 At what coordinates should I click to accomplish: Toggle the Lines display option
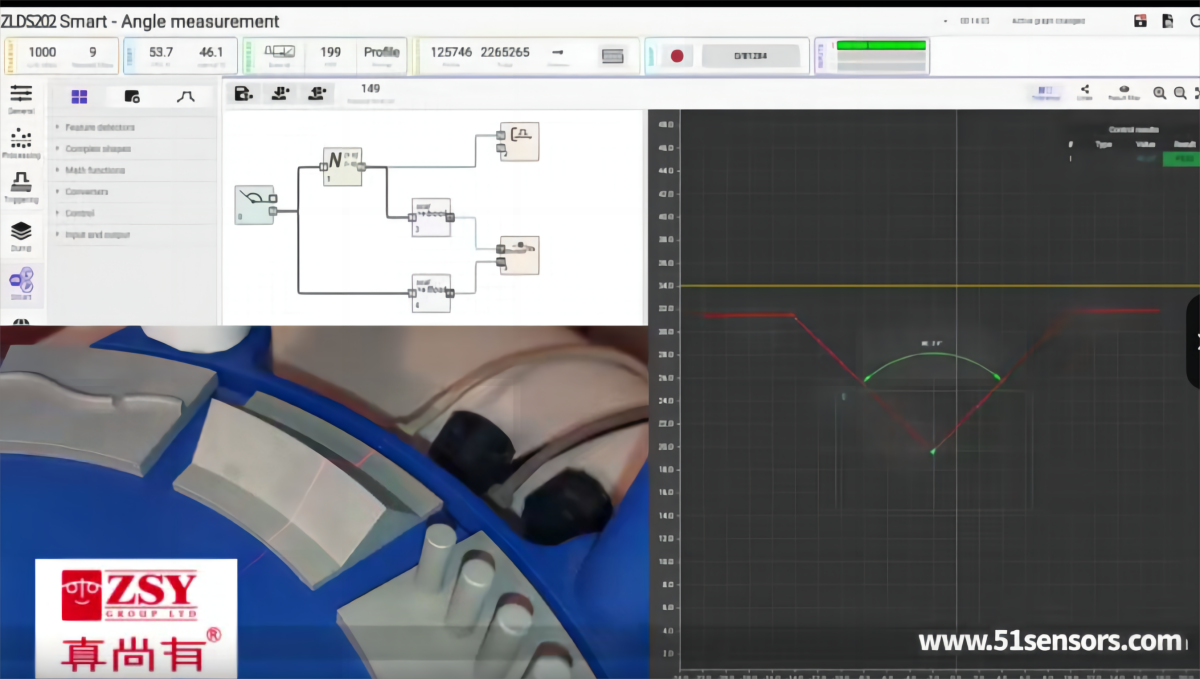(1085, 93)
